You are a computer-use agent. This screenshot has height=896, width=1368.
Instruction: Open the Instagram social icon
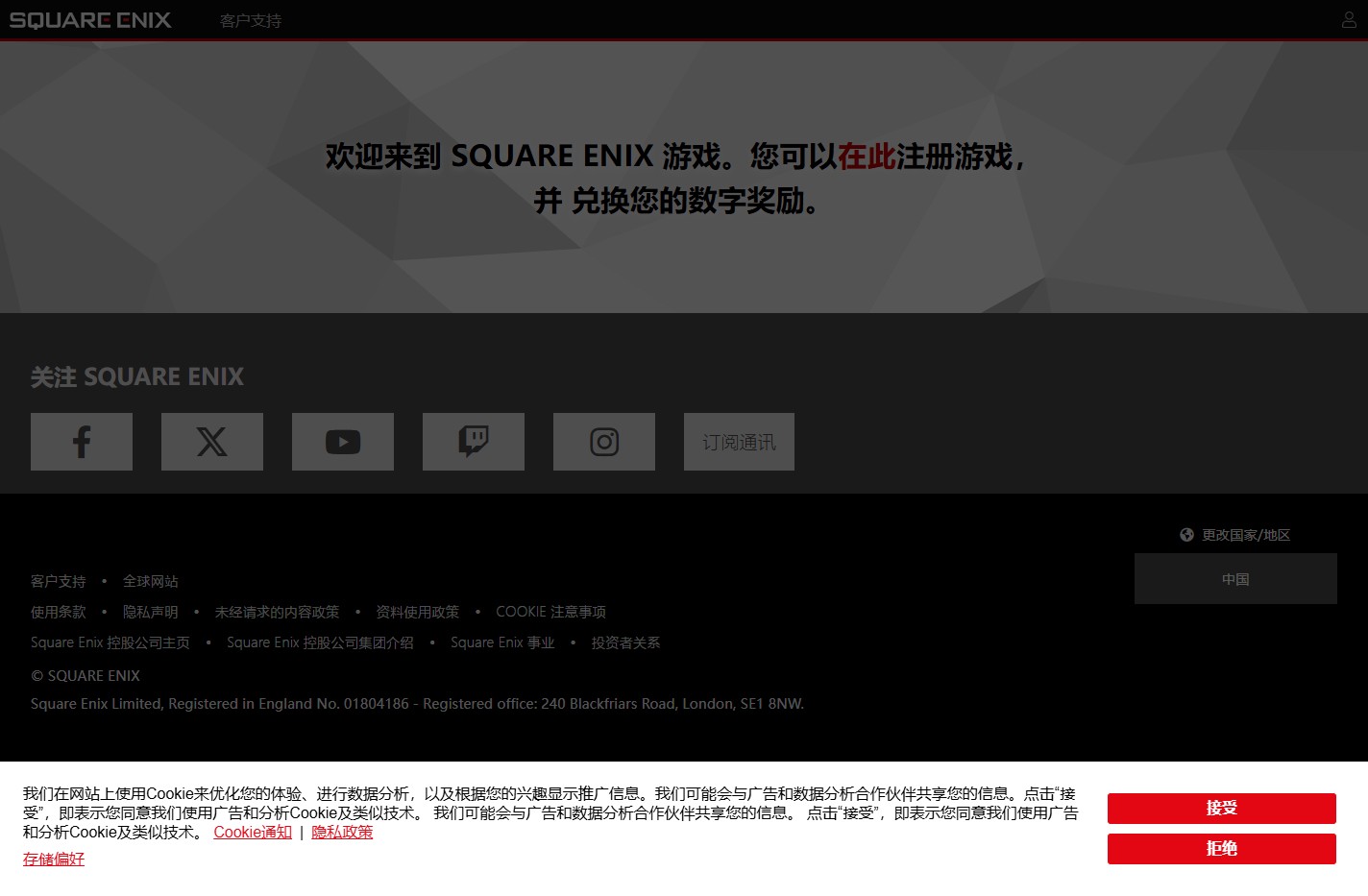604,442
